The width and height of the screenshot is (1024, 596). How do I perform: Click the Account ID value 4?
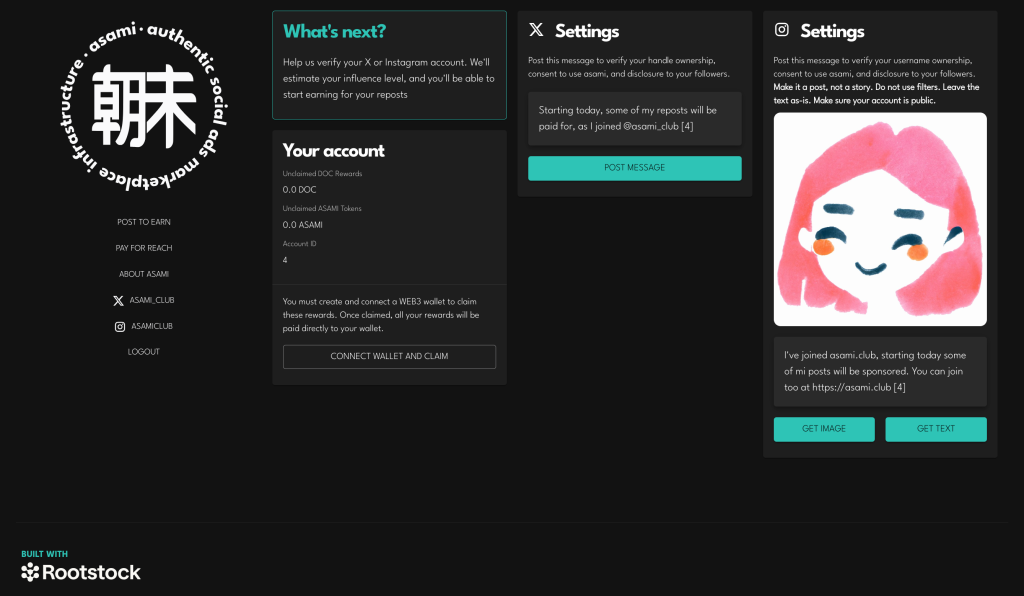pyautogui.click(x=285, y=260)
